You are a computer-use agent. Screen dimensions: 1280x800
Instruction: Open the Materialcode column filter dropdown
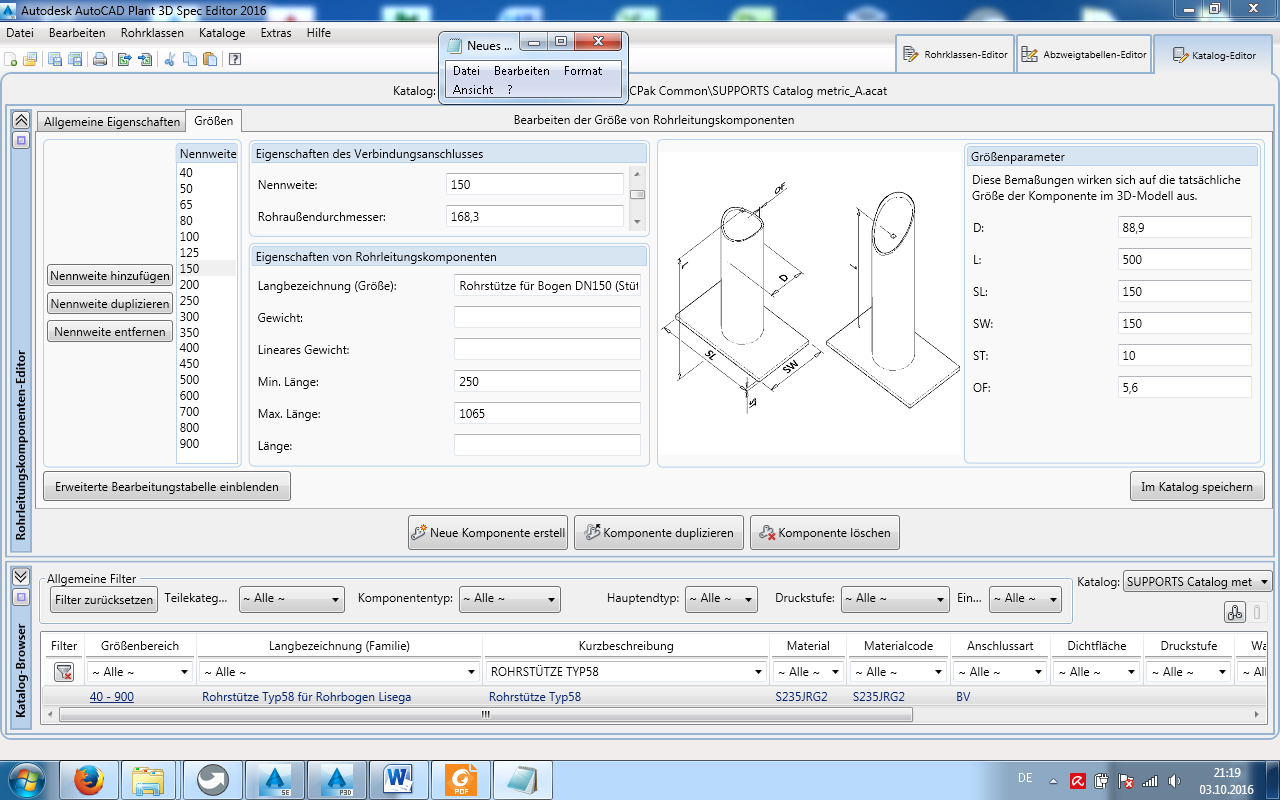tap(897, 672)
